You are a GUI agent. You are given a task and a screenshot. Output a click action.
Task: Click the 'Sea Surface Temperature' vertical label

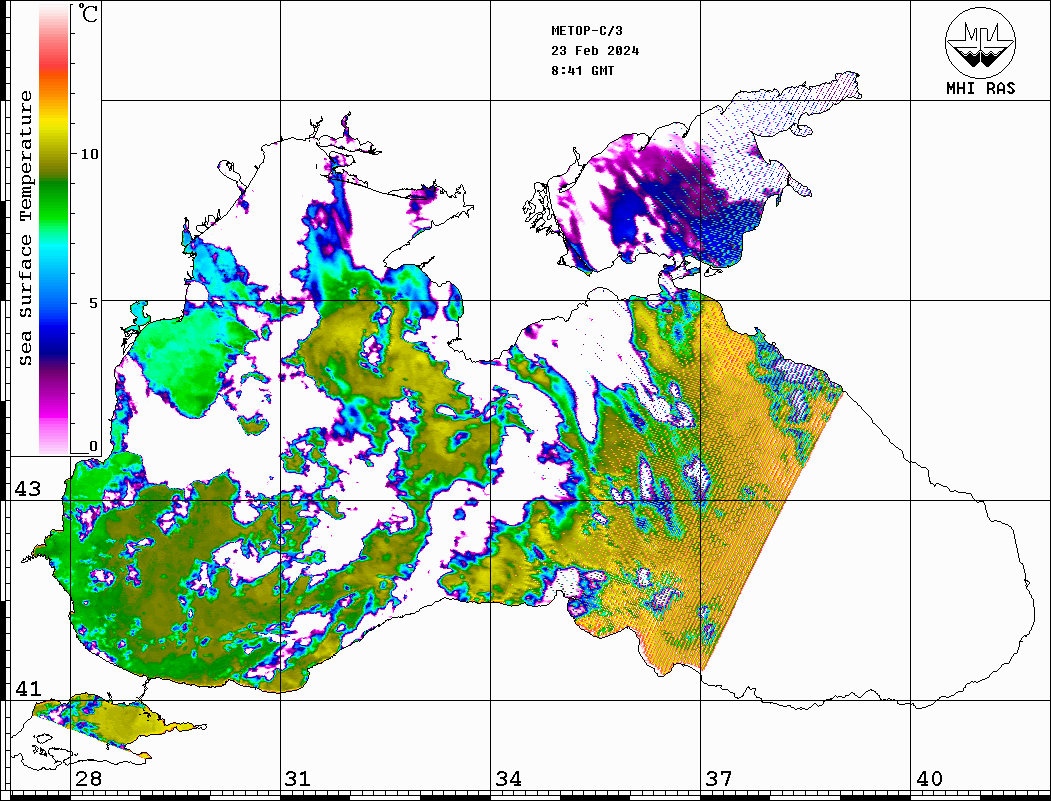25,228
